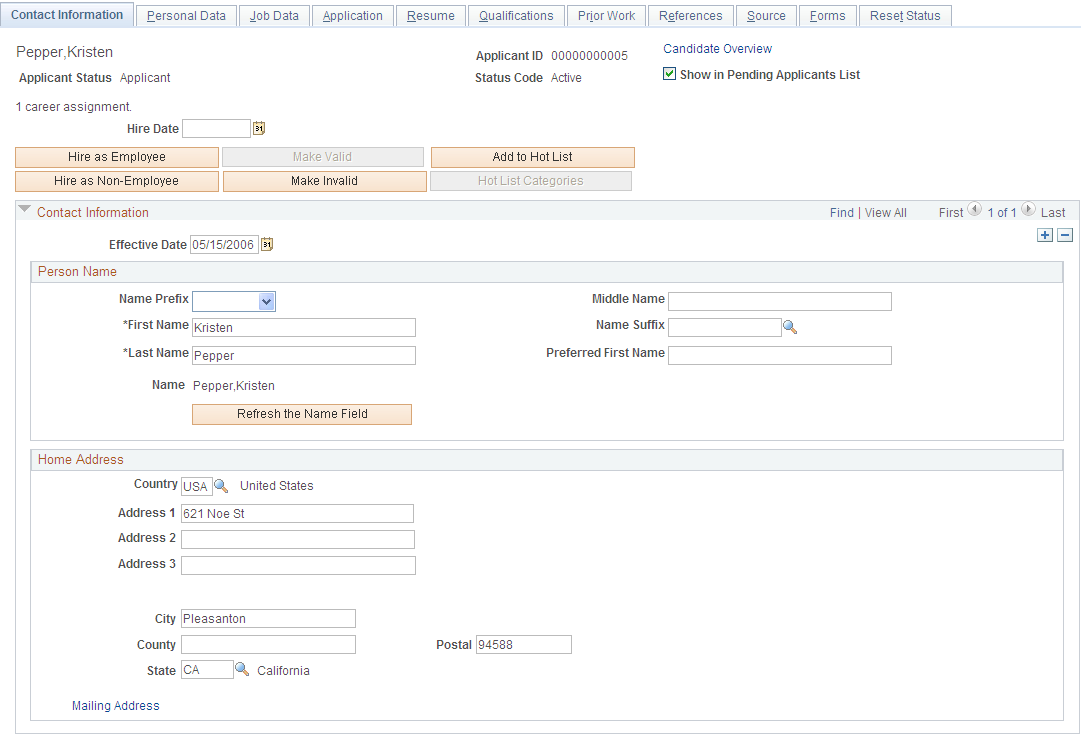Add a new contact information row

click(1045, 235)
